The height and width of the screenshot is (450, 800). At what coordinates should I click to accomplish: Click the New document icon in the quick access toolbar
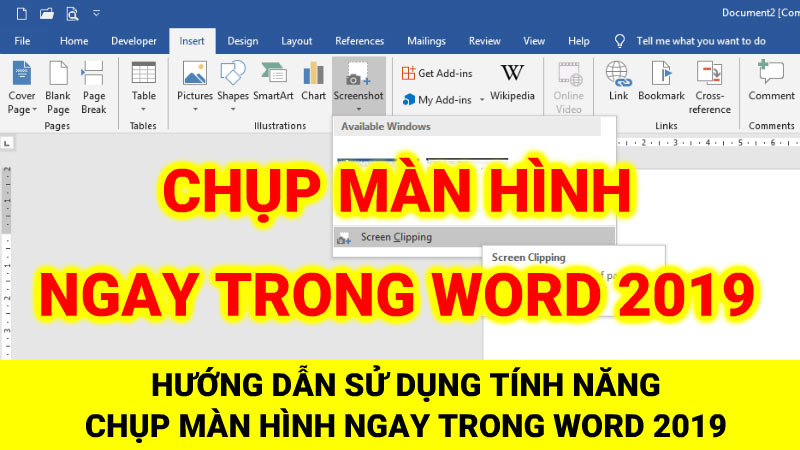coord(21,13)
